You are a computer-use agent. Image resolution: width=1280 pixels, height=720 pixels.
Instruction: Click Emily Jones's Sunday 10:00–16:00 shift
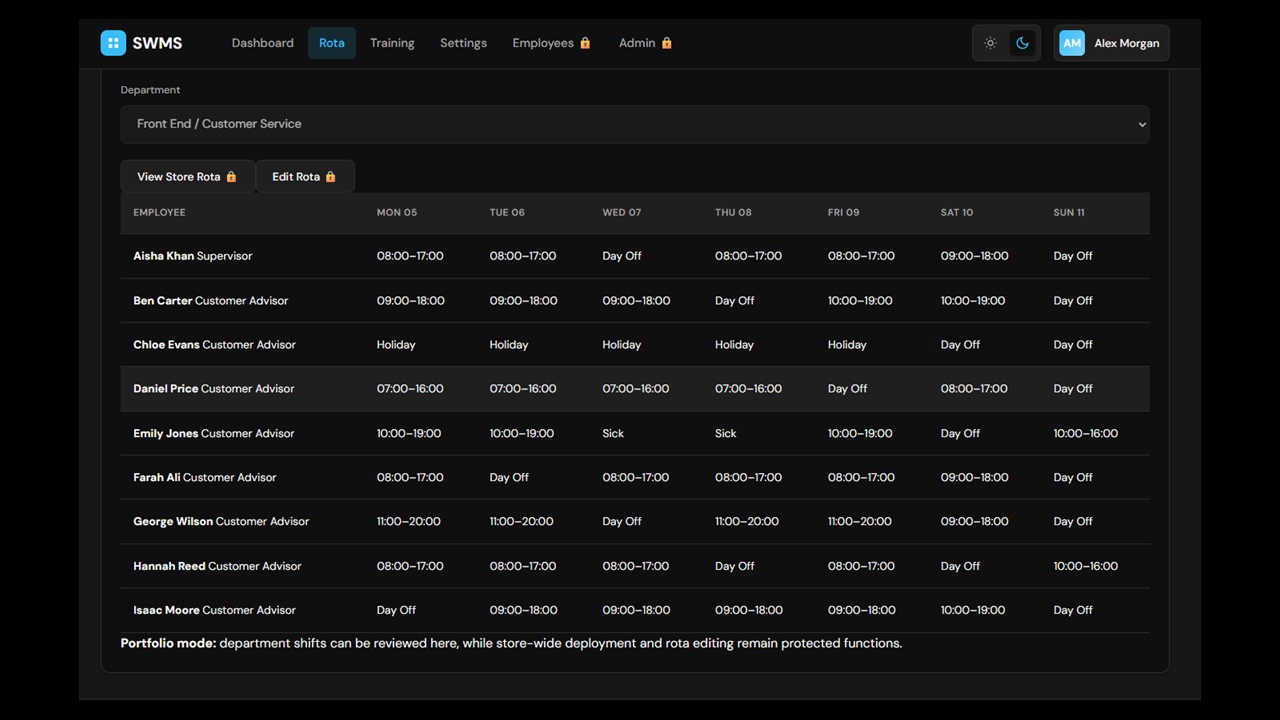1085,433
